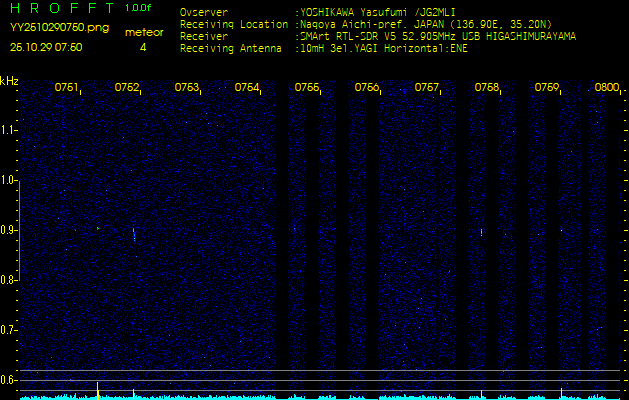Click the yellow detection spike at the 0759 tick

[561, 393]
